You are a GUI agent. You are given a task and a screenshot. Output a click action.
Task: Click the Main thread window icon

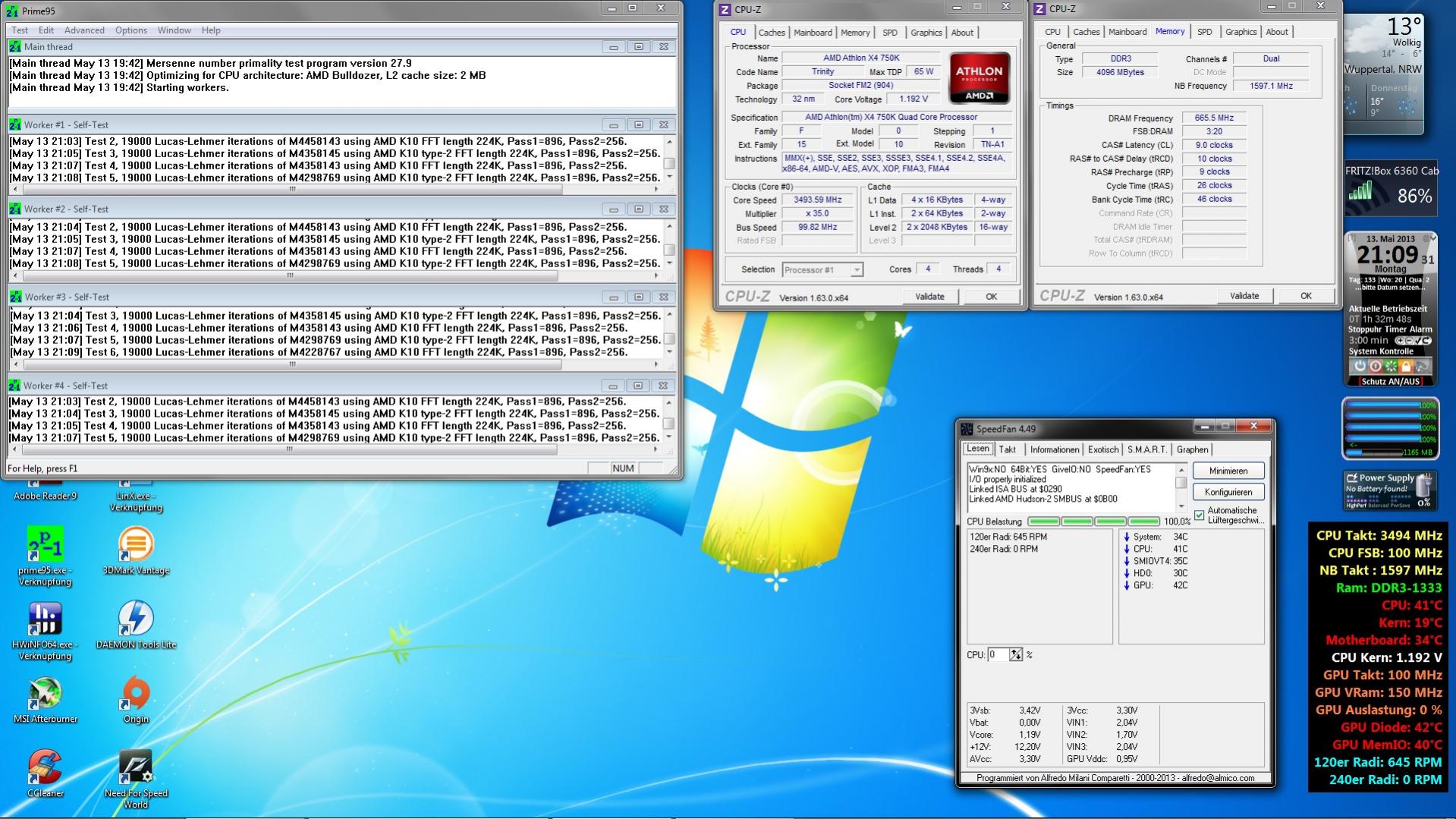click(x=15, y=46)
